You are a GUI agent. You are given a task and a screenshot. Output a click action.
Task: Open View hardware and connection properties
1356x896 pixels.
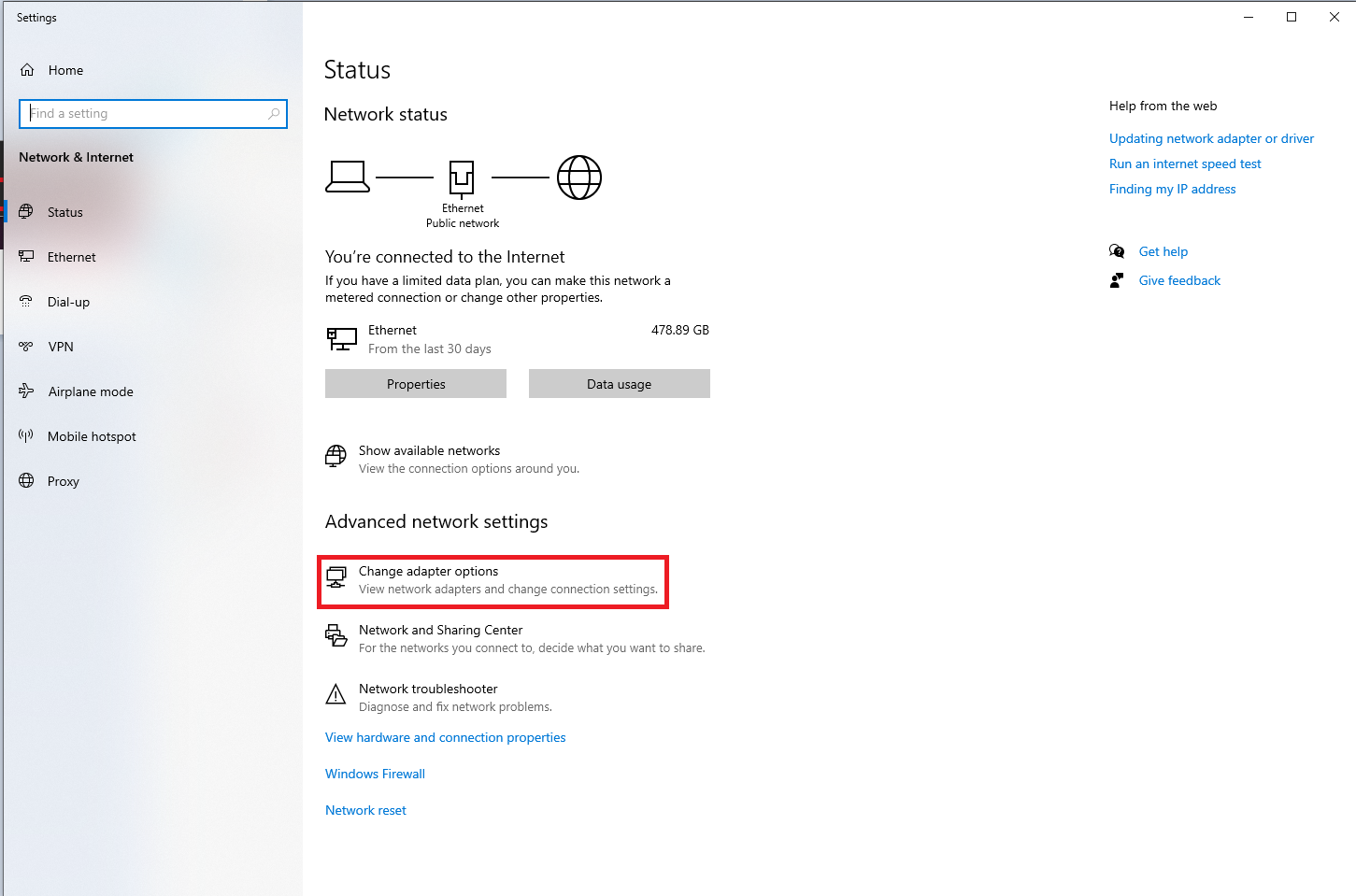[446, 737]
